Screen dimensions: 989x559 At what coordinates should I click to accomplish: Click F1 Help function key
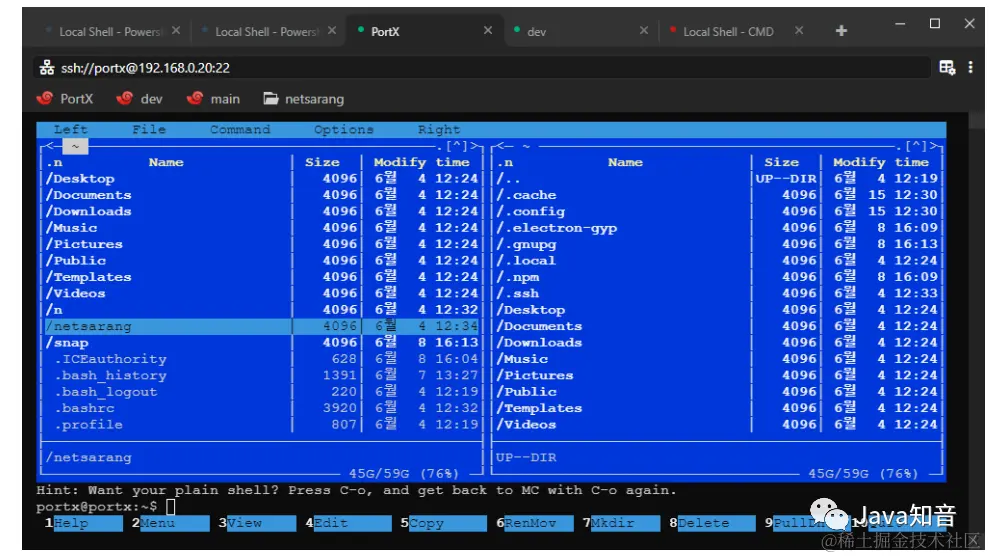pos(84,523)
